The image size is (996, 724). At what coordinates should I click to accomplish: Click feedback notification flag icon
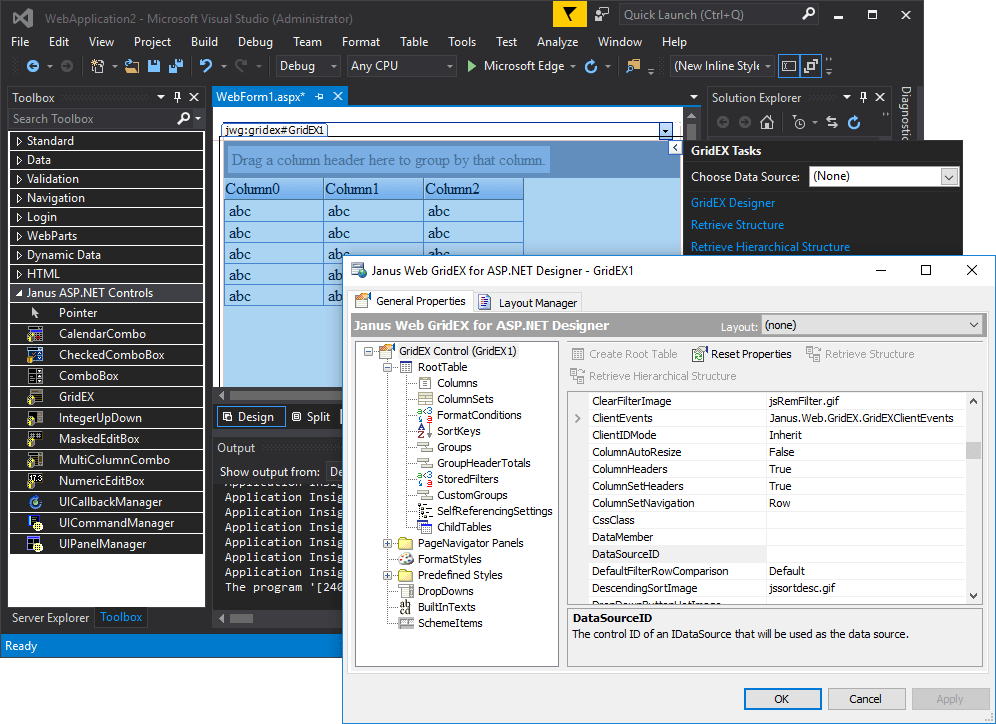[570, 15]
